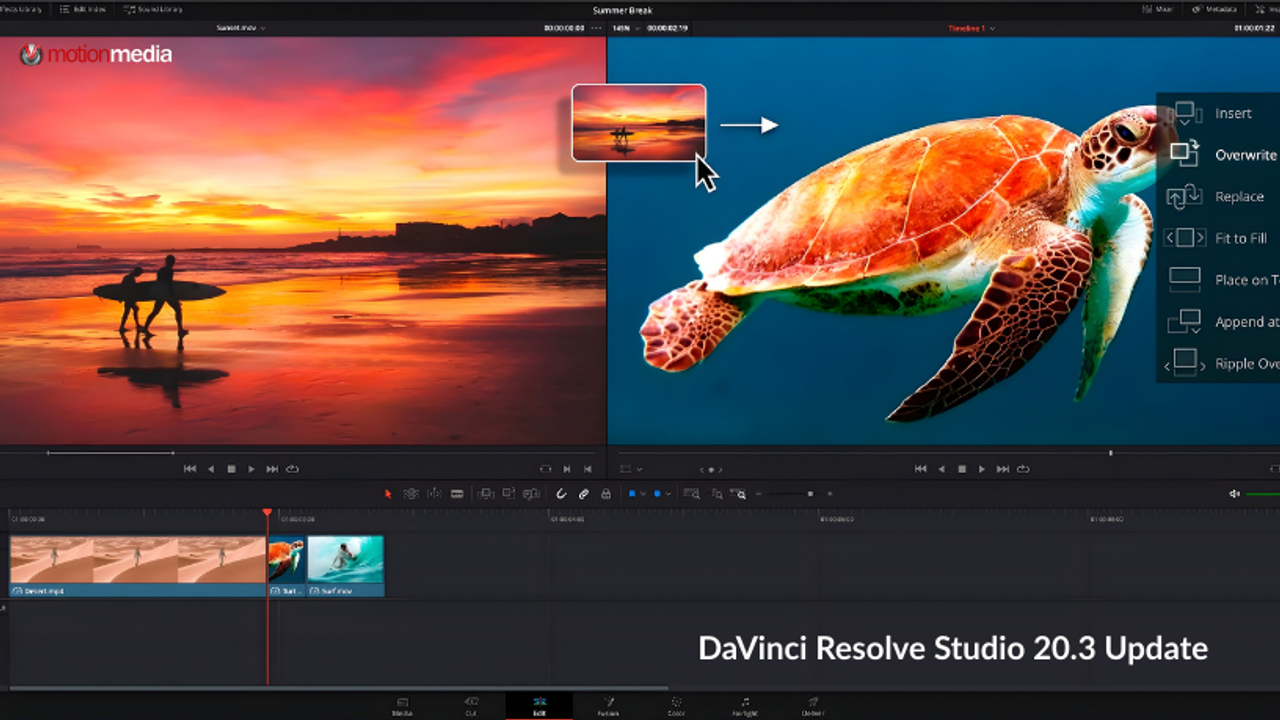Enable the Snapping magnet tool
Image resolution: width=1280 pixels, height=720 pixels.
(560, 493)
